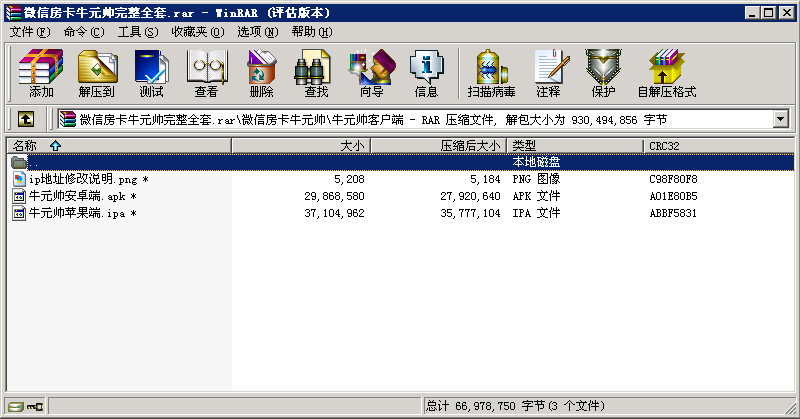800x419 pixels.
Task: Open the 收藏夹(O) menu
Action: tap(194, 32)
